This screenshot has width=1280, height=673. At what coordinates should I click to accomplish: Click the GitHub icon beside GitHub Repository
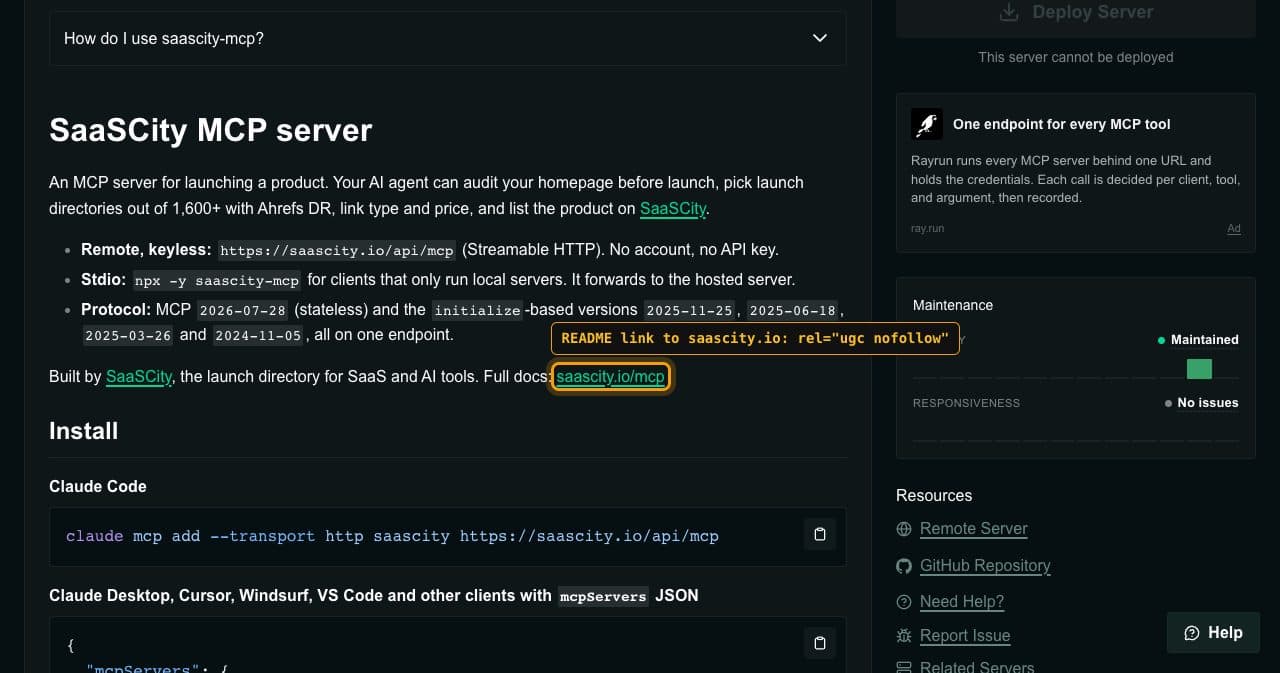click(904, 566)
